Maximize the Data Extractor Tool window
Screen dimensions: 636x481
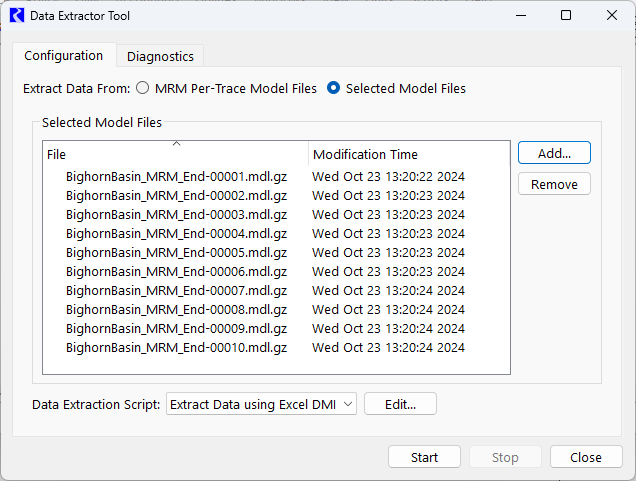tap(566, 16)
